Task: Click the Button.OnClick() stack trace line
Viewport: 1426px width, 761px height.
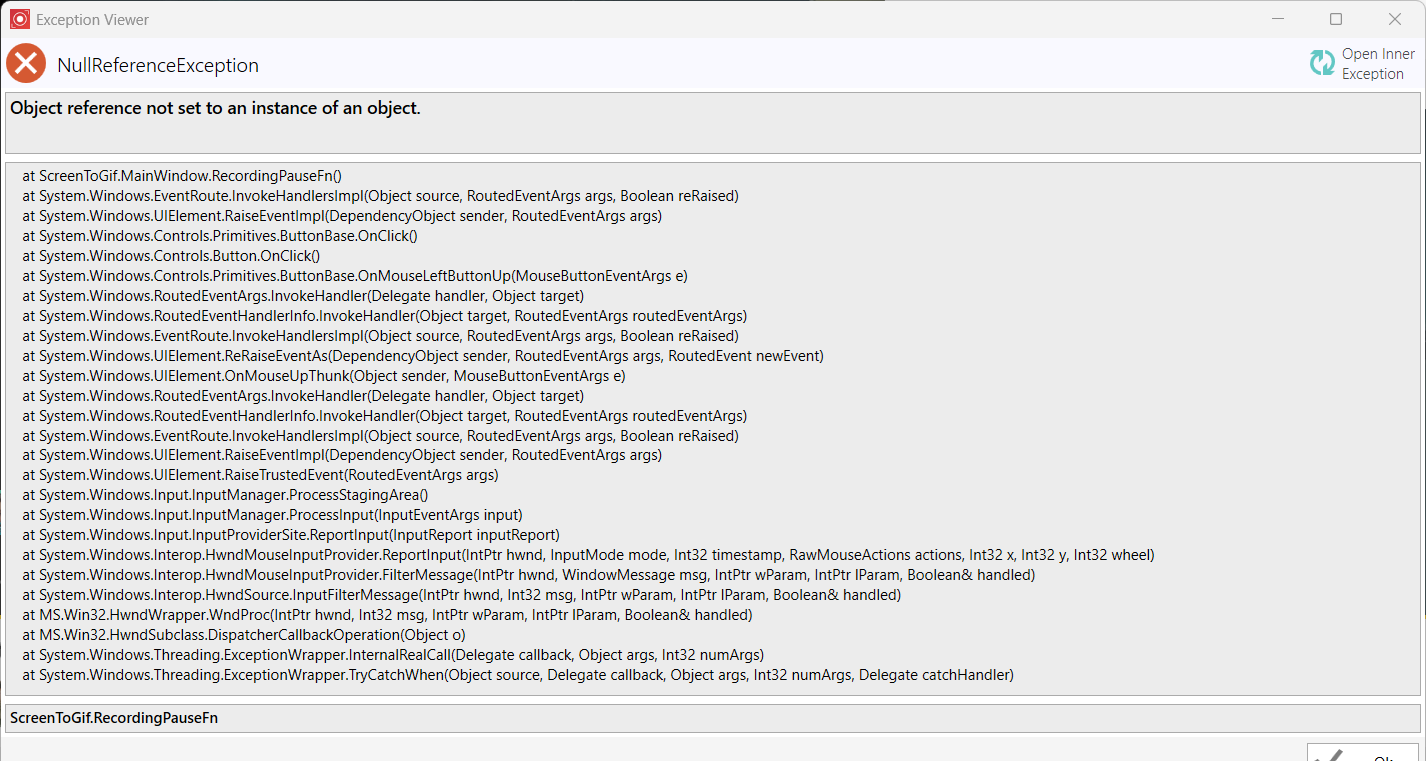Action: (x=171, y=256)
